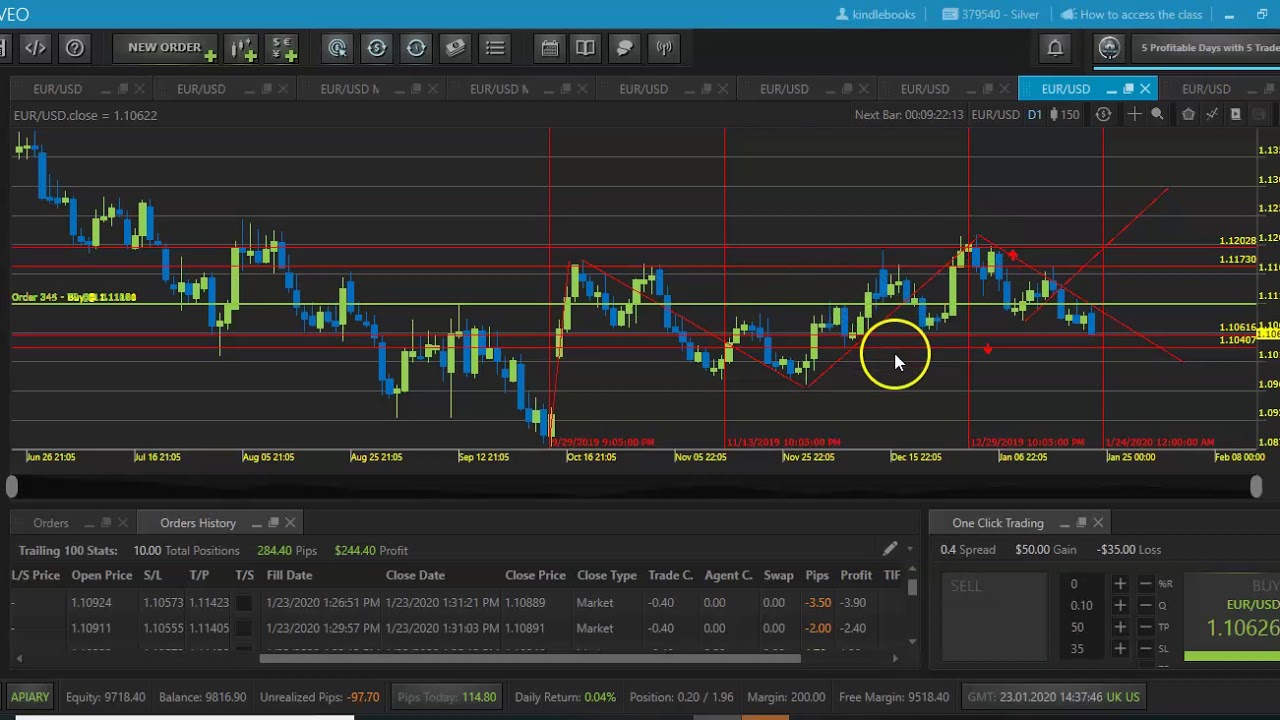Screen dimensions: 1280x720
Task: Switch to the Orders tab
Action: click(x=50, y=523)
